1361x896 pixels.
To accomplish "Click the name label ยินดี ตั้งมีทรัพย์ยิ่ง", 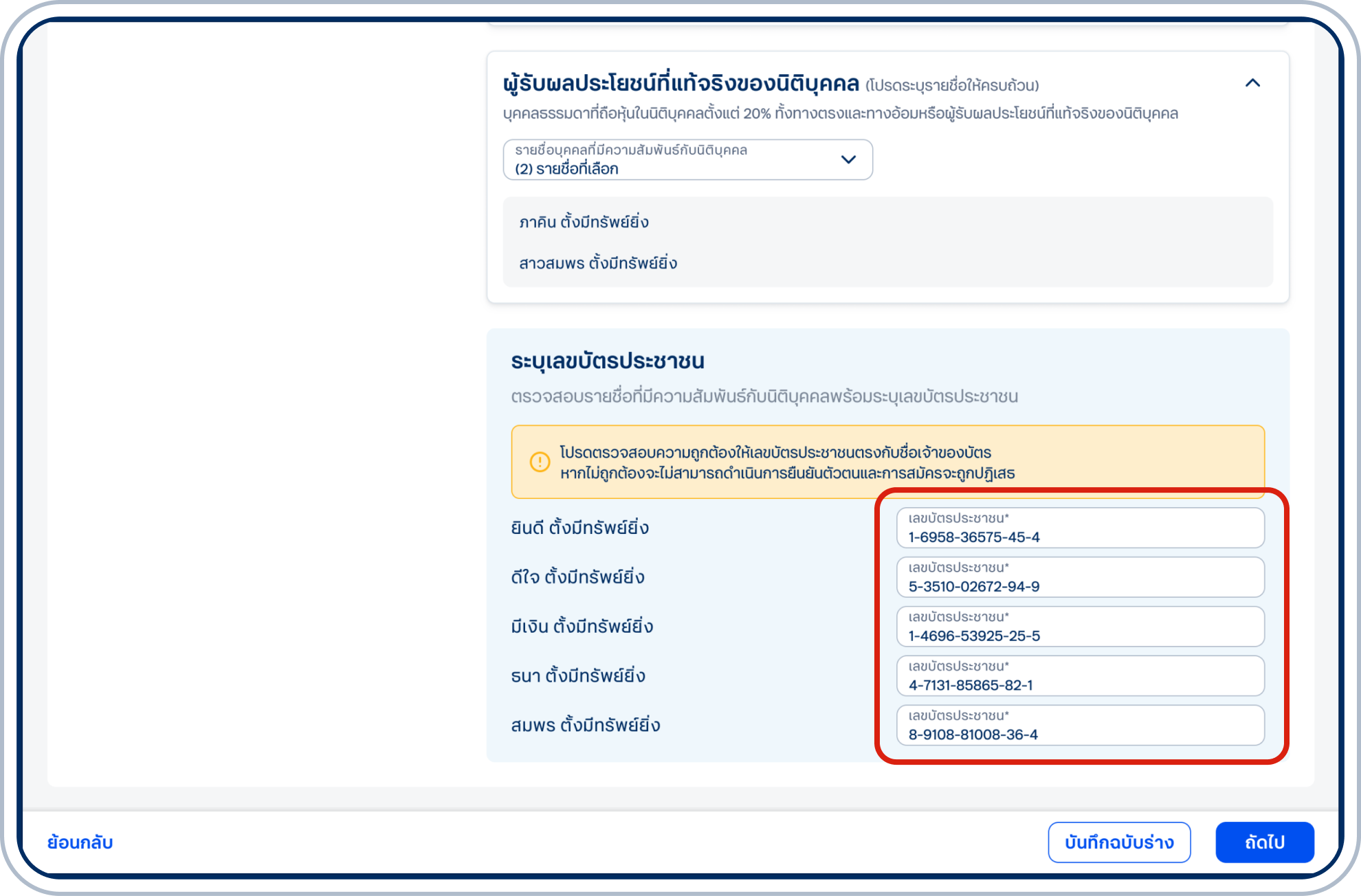I will point(579,527).
